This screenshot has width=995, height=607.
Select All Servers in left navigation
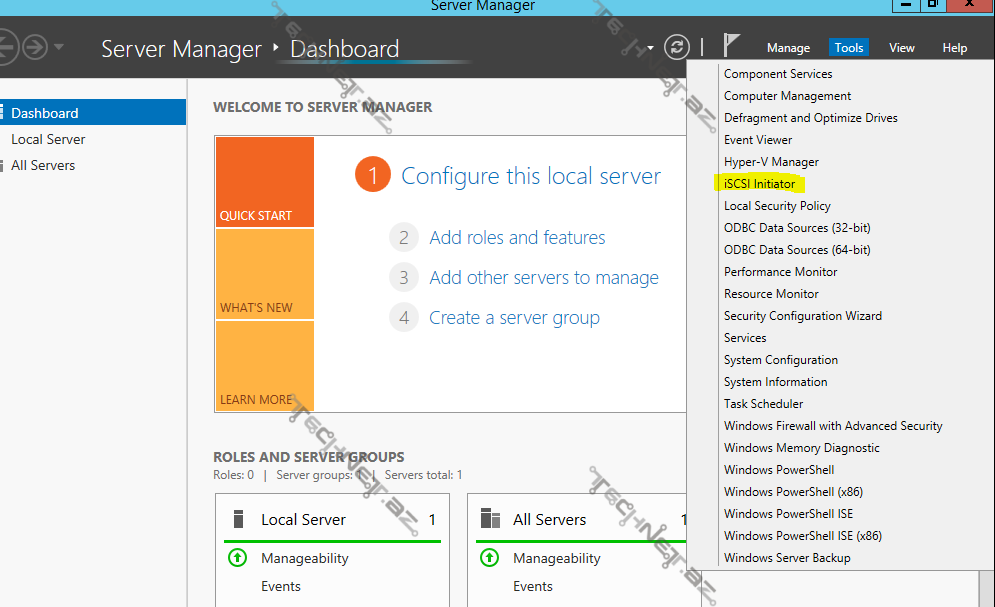[43, 165]
